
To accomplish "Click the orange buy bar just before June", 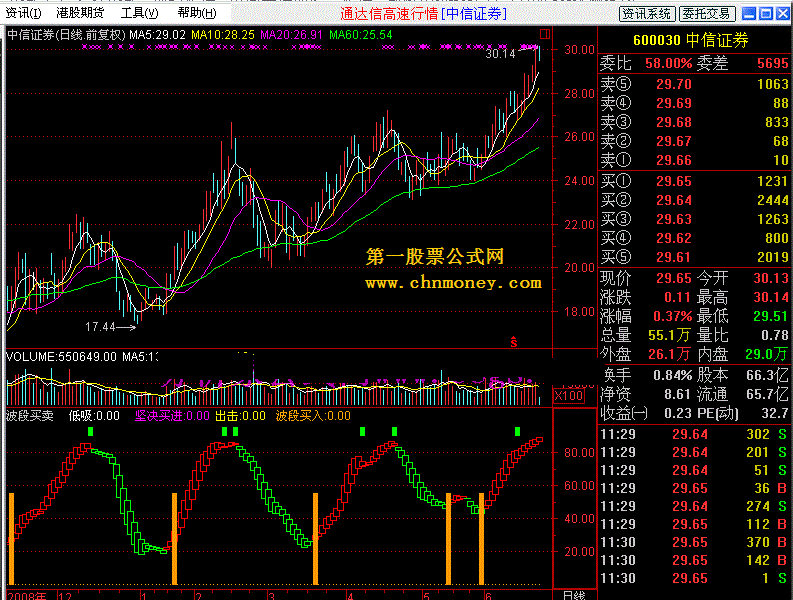I will coord(481,539).
